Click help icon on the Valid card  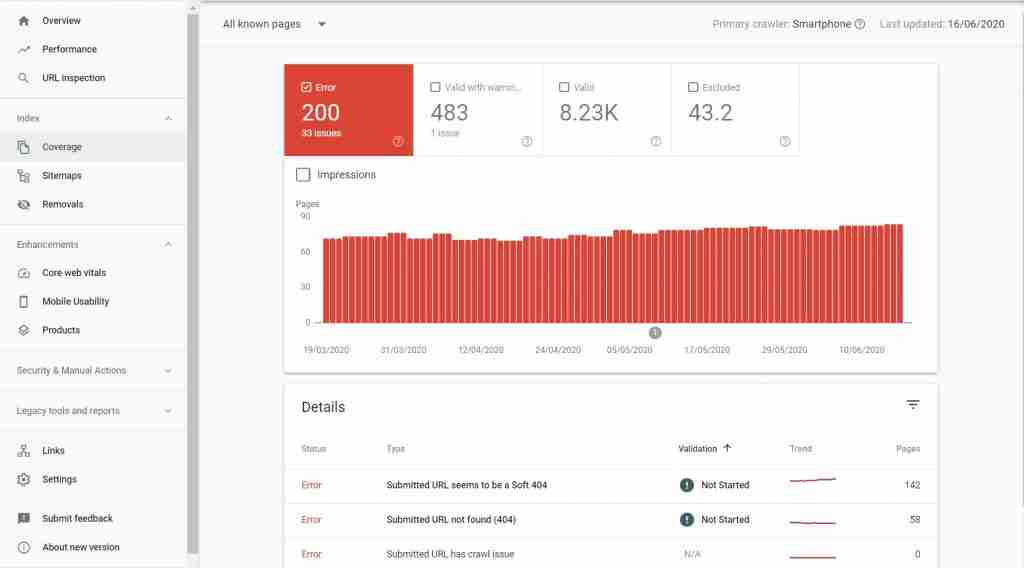(656, 142)
